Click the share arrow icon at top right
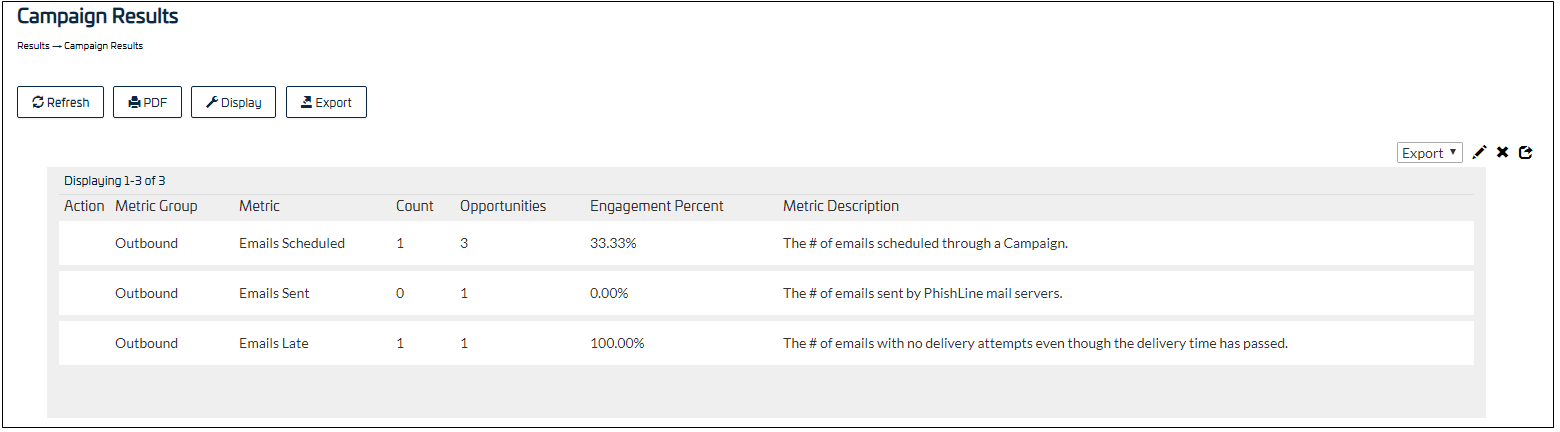Viewport: 1560px width, 432px height. 1525,153
